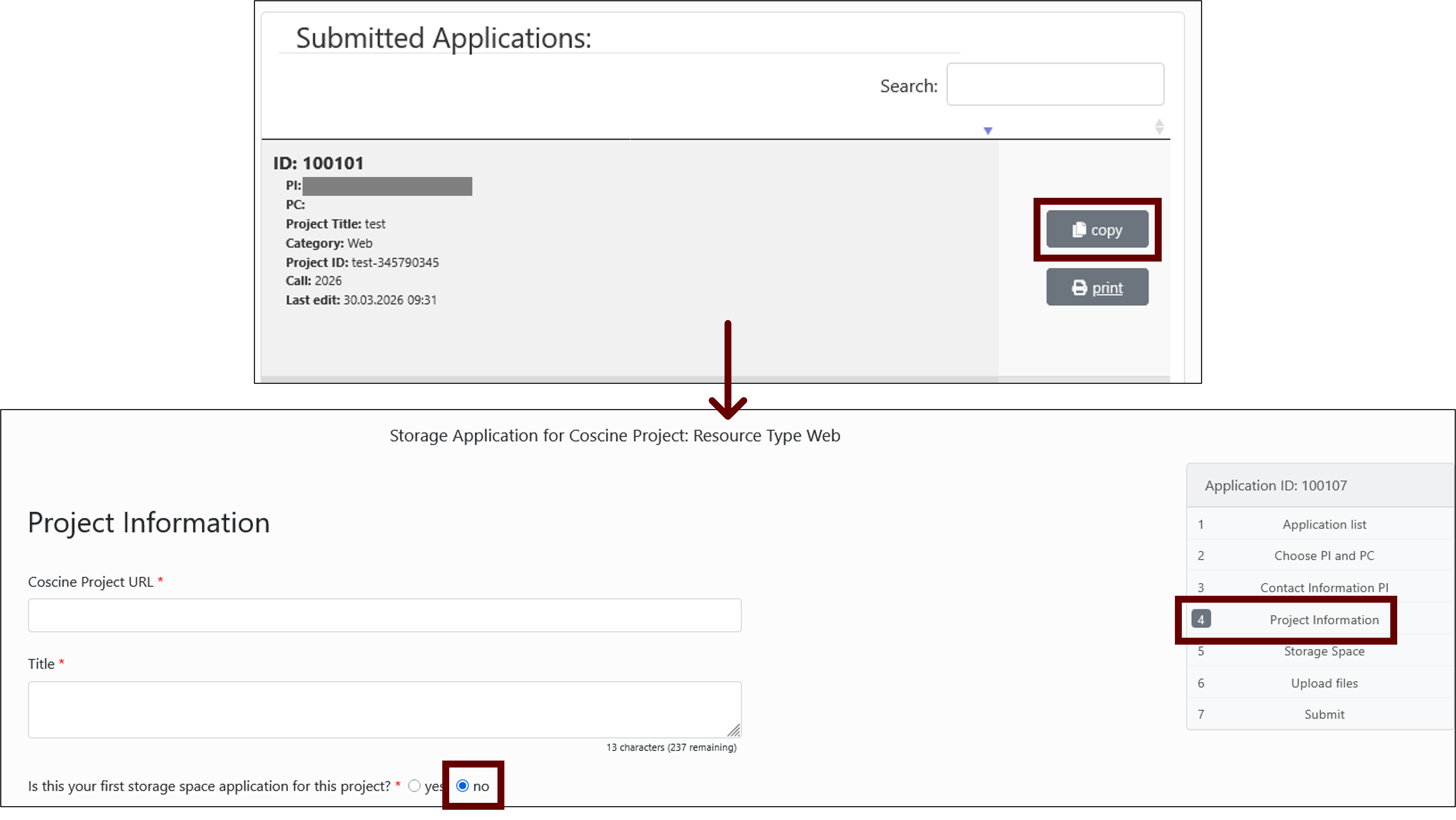Go to step 2 Choose PI and PC
Viewport: 1456px width, 820px height.
(1320, 555)
